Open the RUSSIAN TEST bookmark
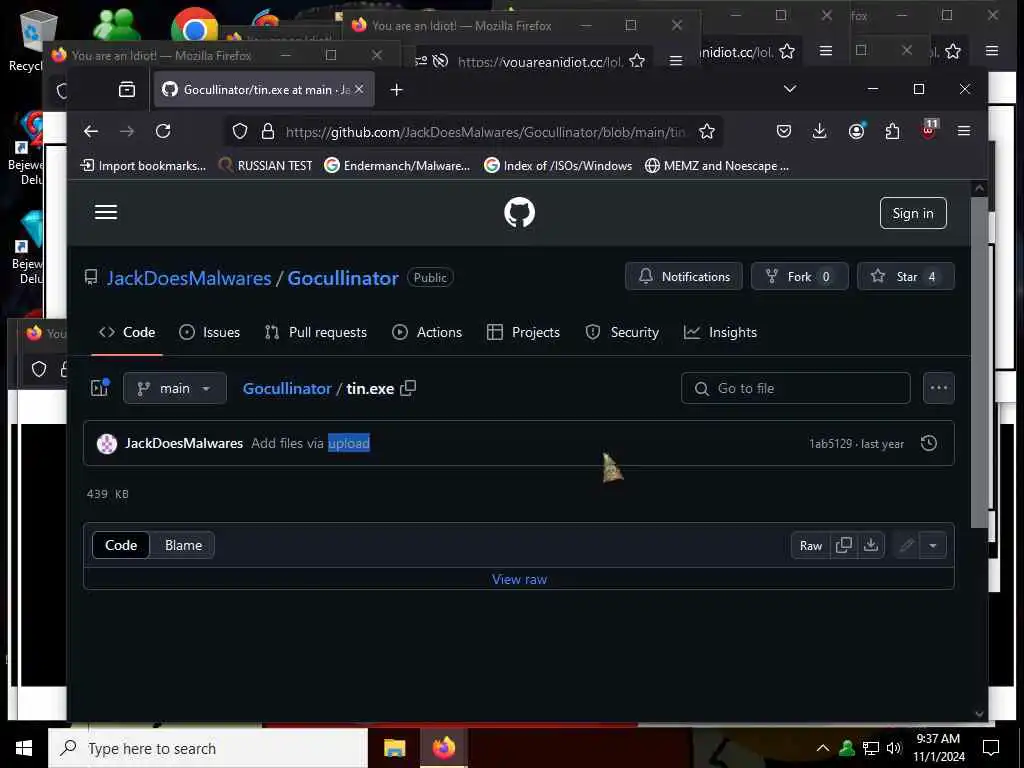Viewport: 1024px width, 768px height. pyautogui.click(x=265, y=166)
